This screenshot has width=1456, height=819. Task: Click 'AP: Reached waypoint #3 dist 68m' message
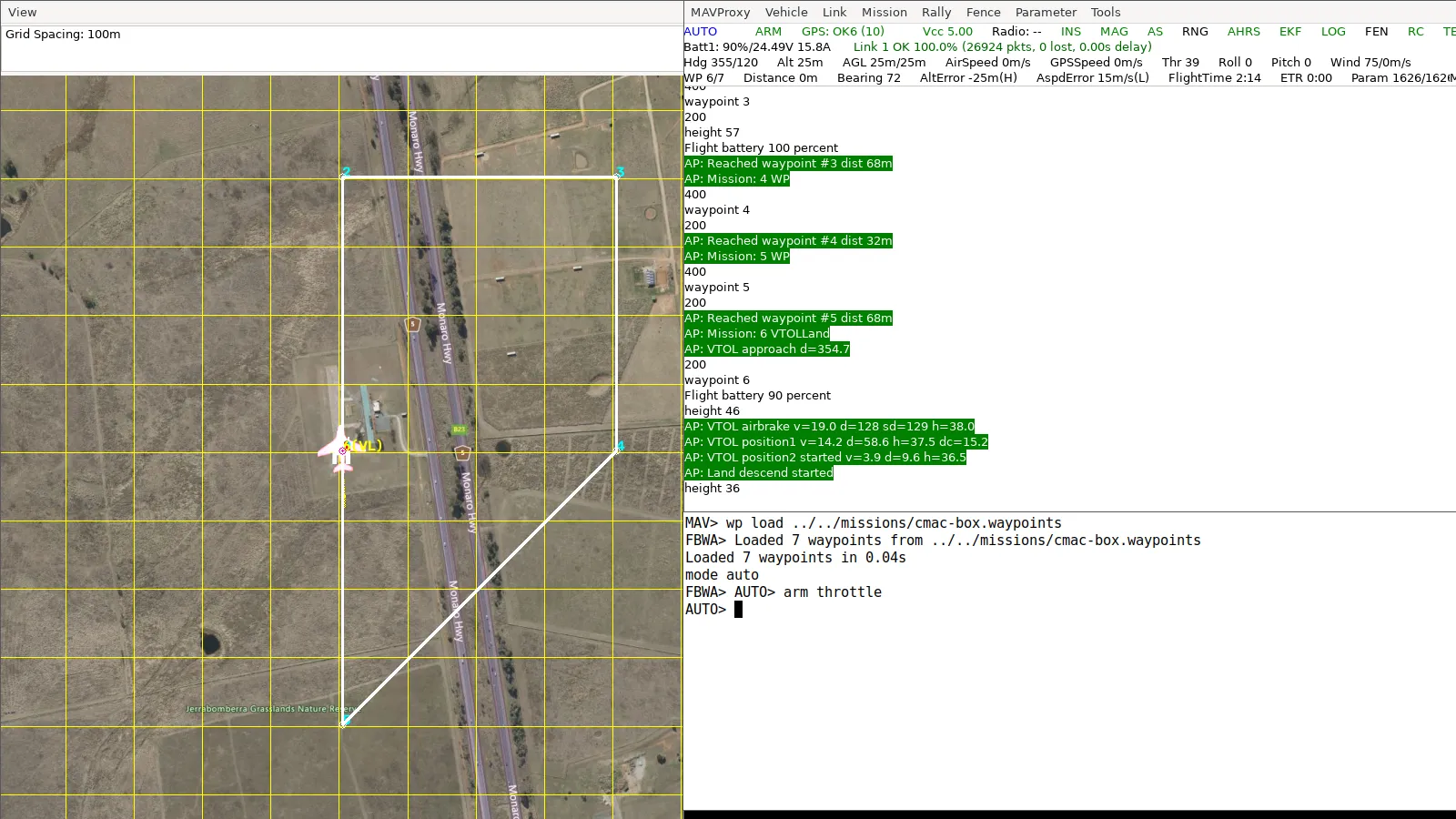(788, 163)
